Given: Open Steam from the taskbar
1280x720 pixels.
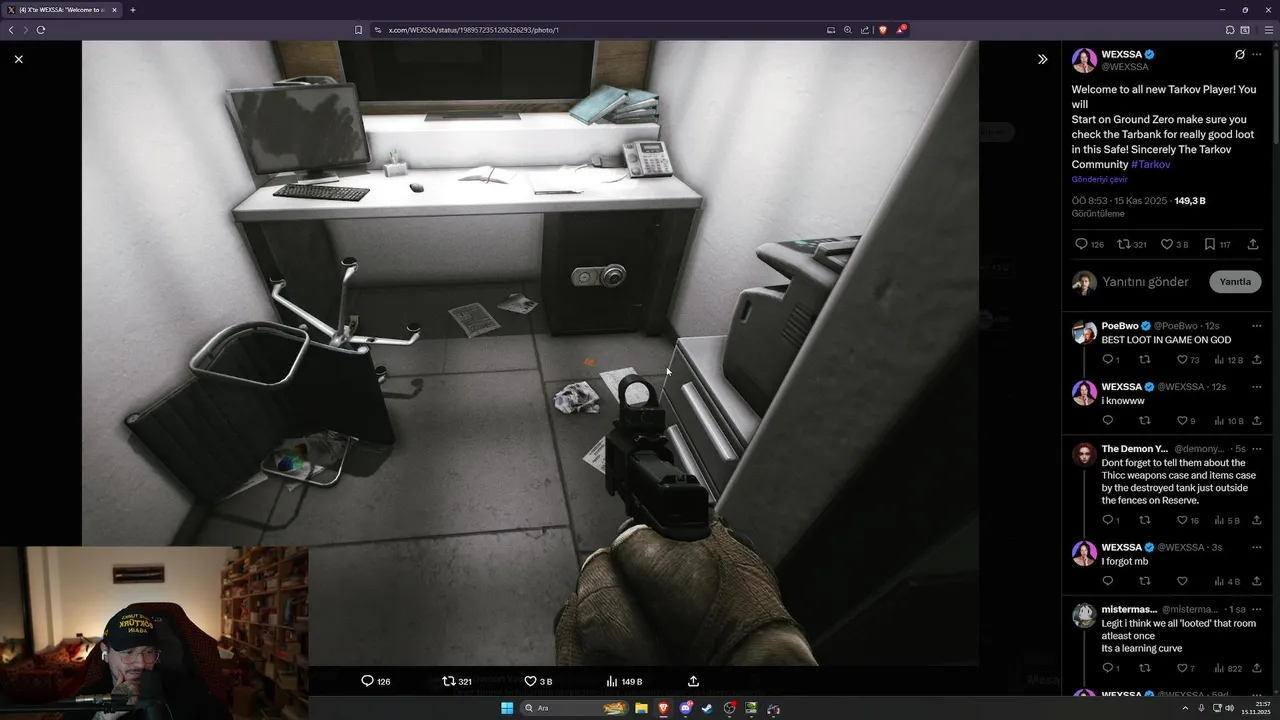Looking at the screenshot, I should tap(707, 709).
